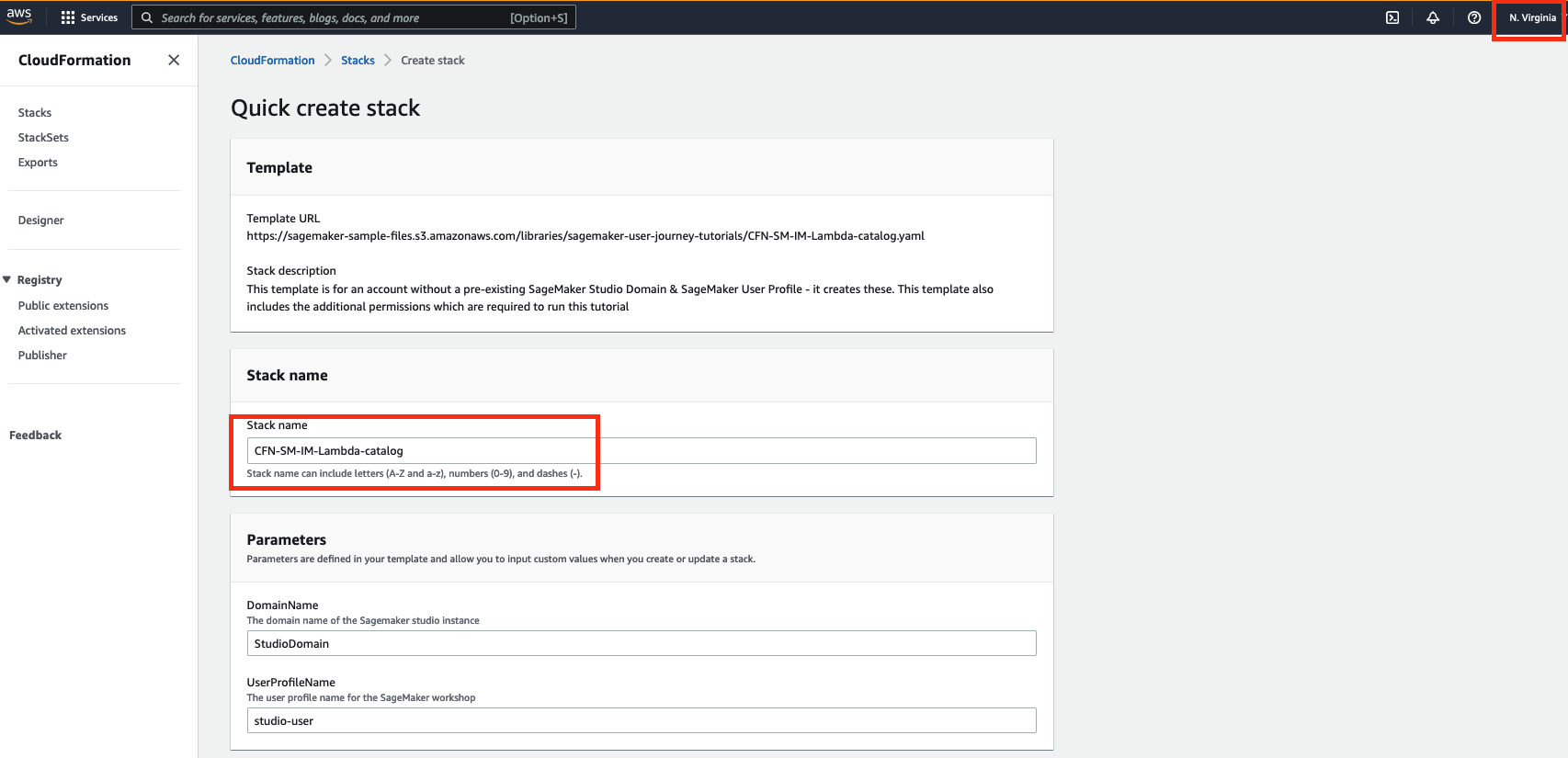This screenshot has width=1568, height=758.
Task: Open Publisher in Registry
Action: pos(42,356)
